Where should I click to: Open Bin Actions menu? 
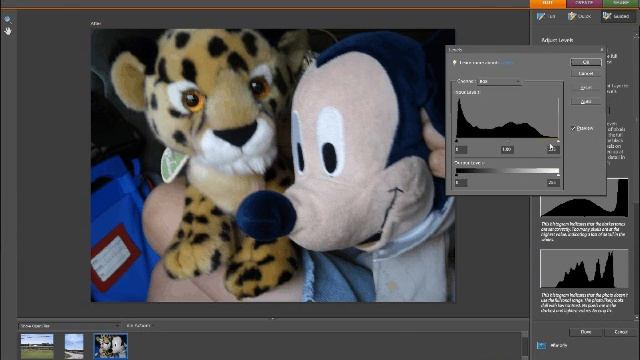pyautogui.click(x=139, y=326)
